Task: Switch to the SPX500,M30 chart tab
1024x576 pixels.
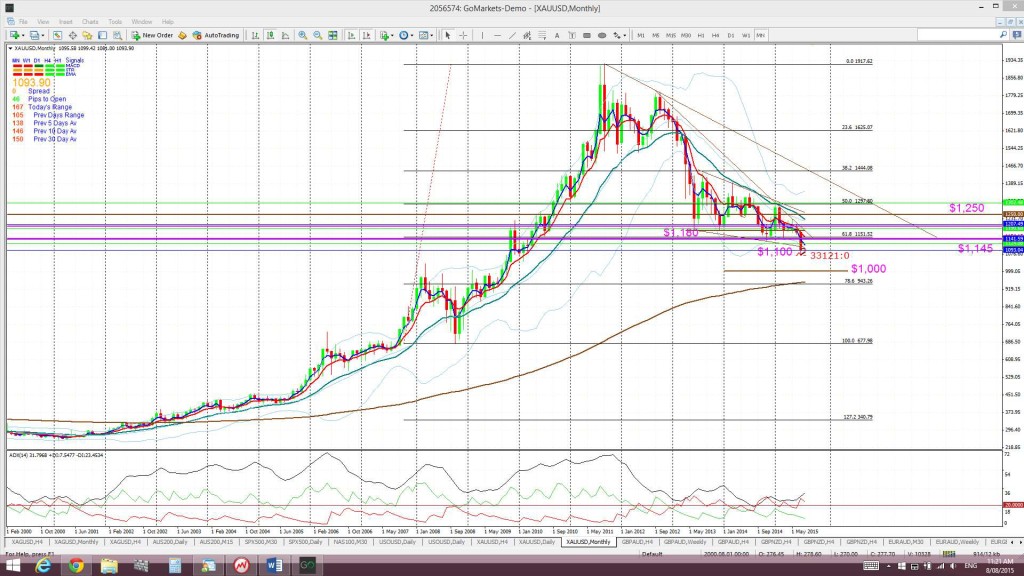Action: [x=261, y=542]
